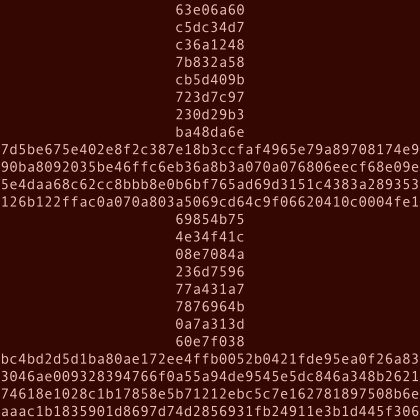Click the line starting with 5e4daa68
Viewport: 420px width, 420px height.
pos(210,184)
